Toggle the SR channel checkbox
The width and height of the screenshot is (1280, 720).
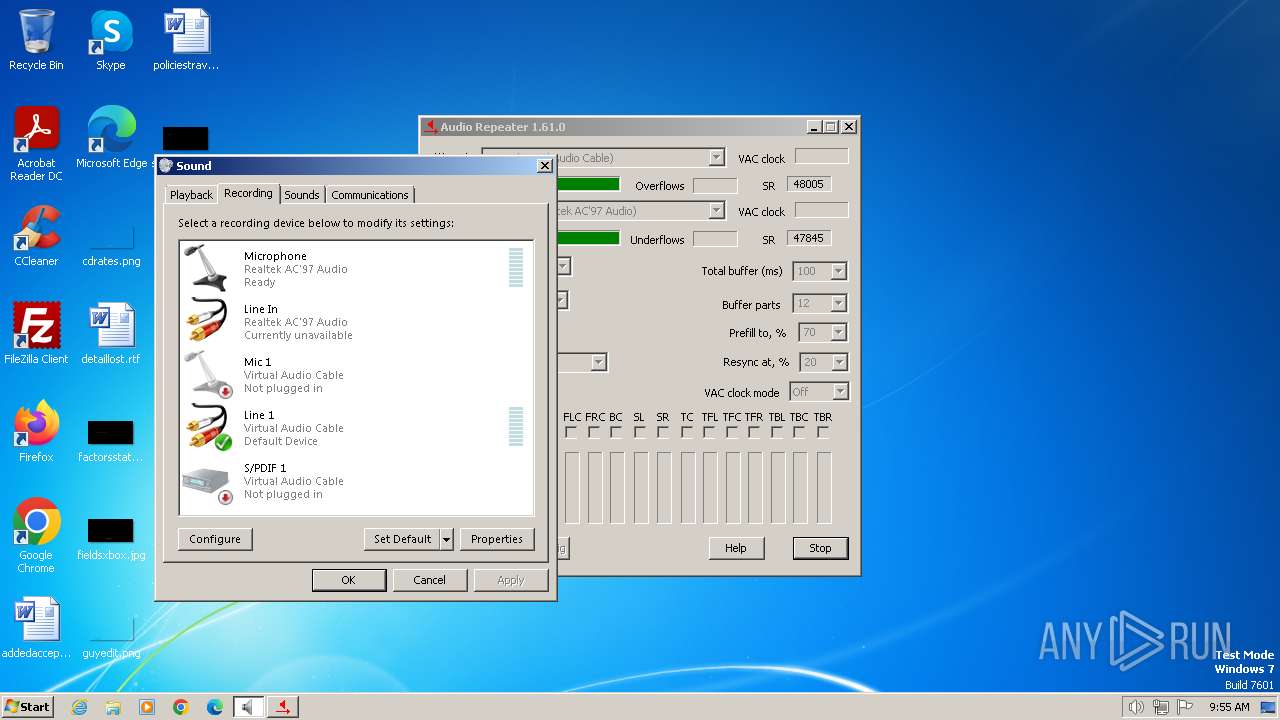662,433
